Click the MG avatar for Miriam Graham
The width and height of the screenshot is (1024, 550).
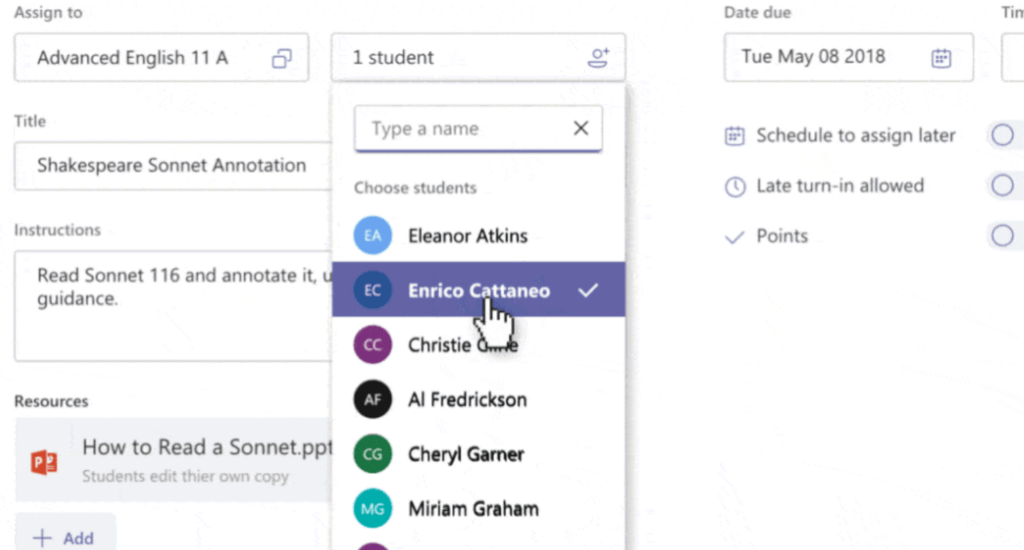pyautogui.click(x=372, y=508)
